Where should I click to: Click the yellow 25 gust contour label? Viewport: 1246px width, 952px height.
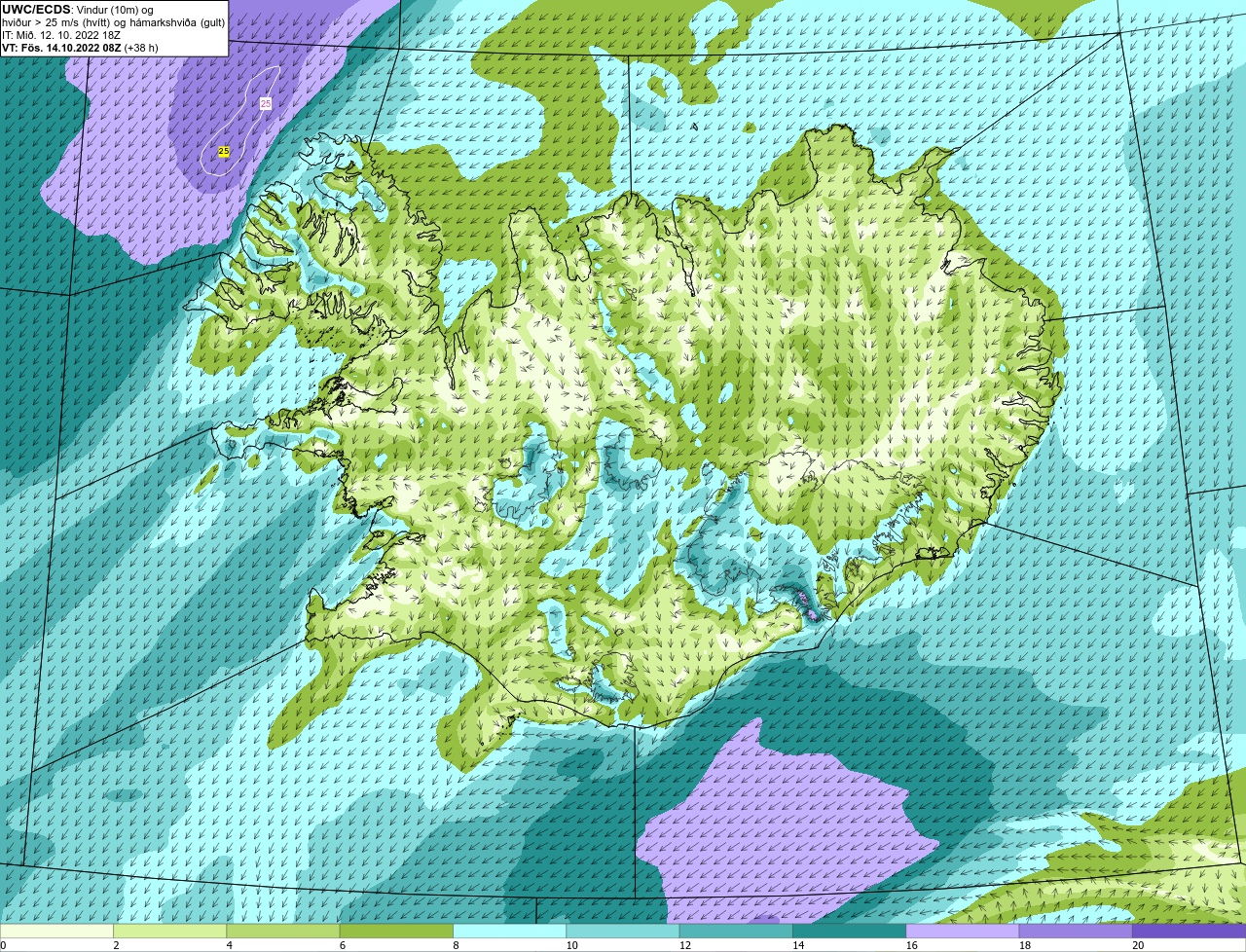pos(224,151)
